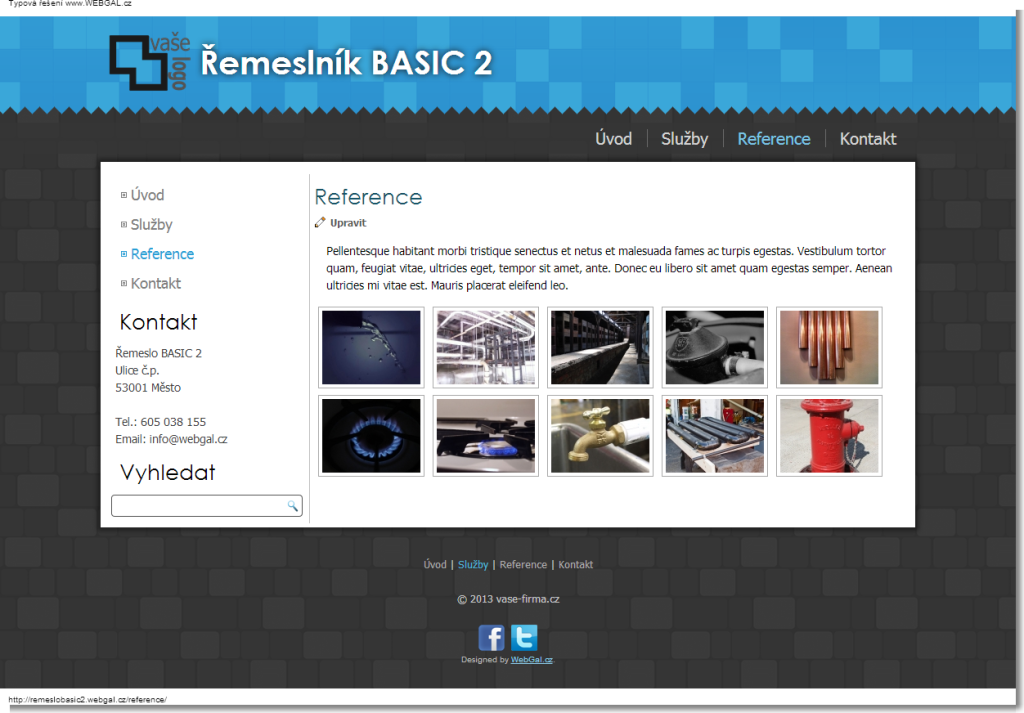Open the Twitter icon in footer

pos(524,638)
